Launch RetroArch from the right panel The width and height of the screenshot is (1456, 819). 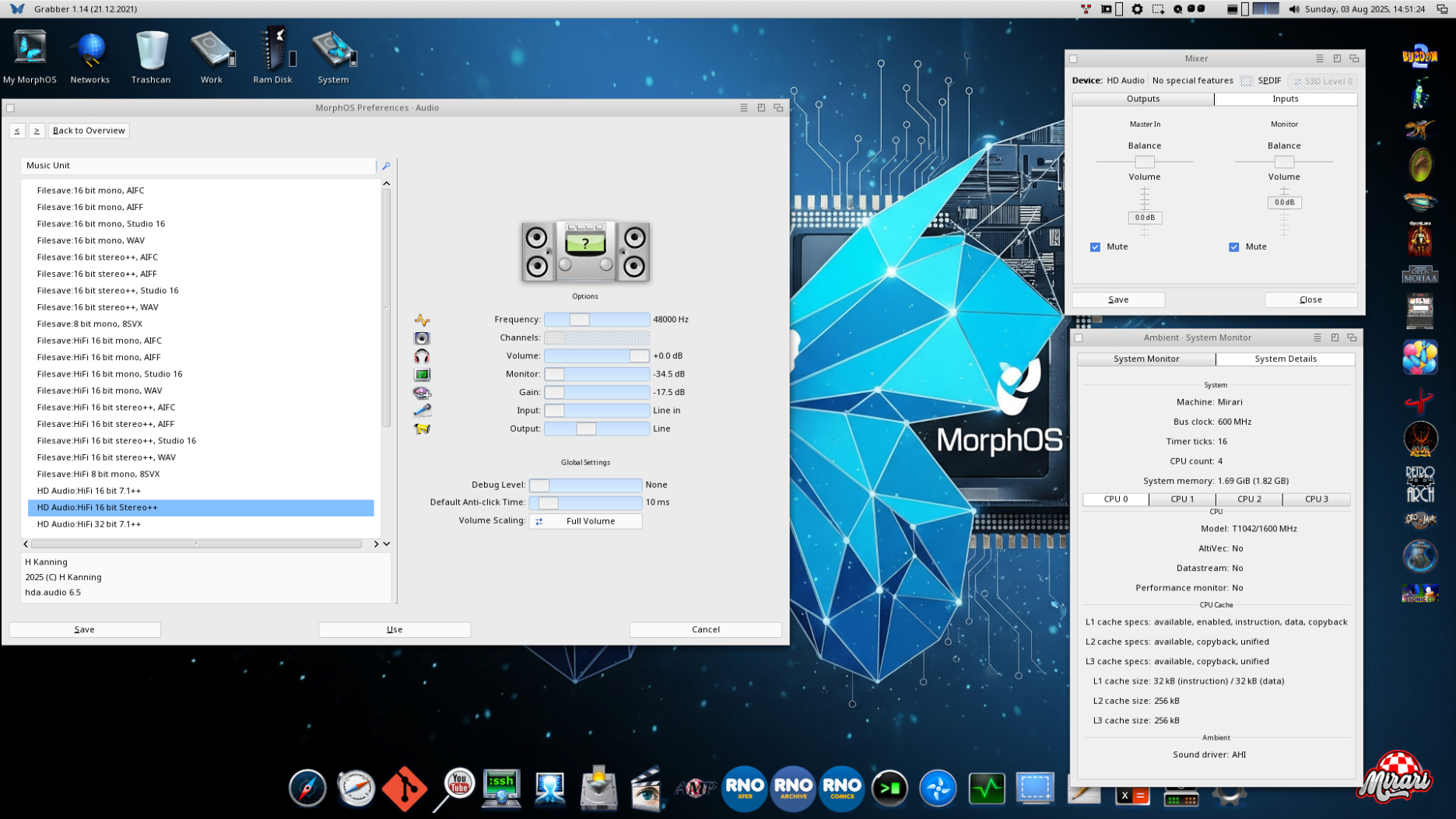[x=1419, y=484]
